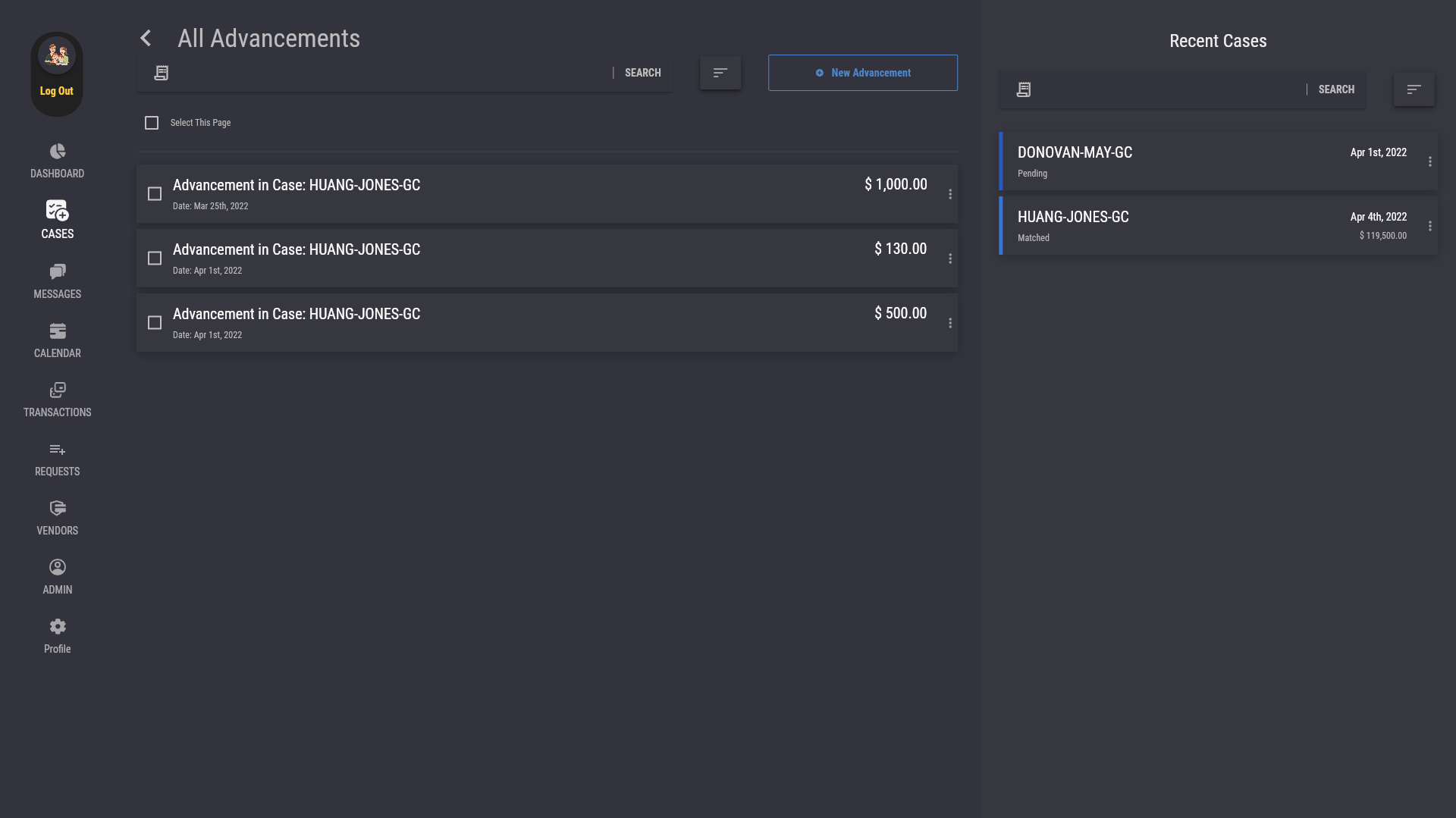
Task: Open sort filter for All Advancements
Action: click(720, 73)
